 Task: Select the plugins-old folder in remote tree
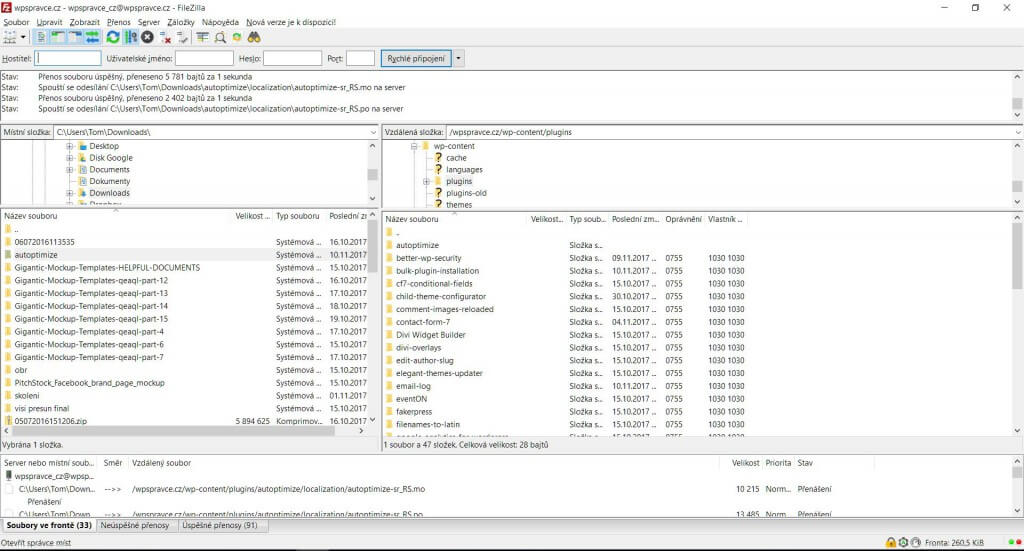pos(466,193)
